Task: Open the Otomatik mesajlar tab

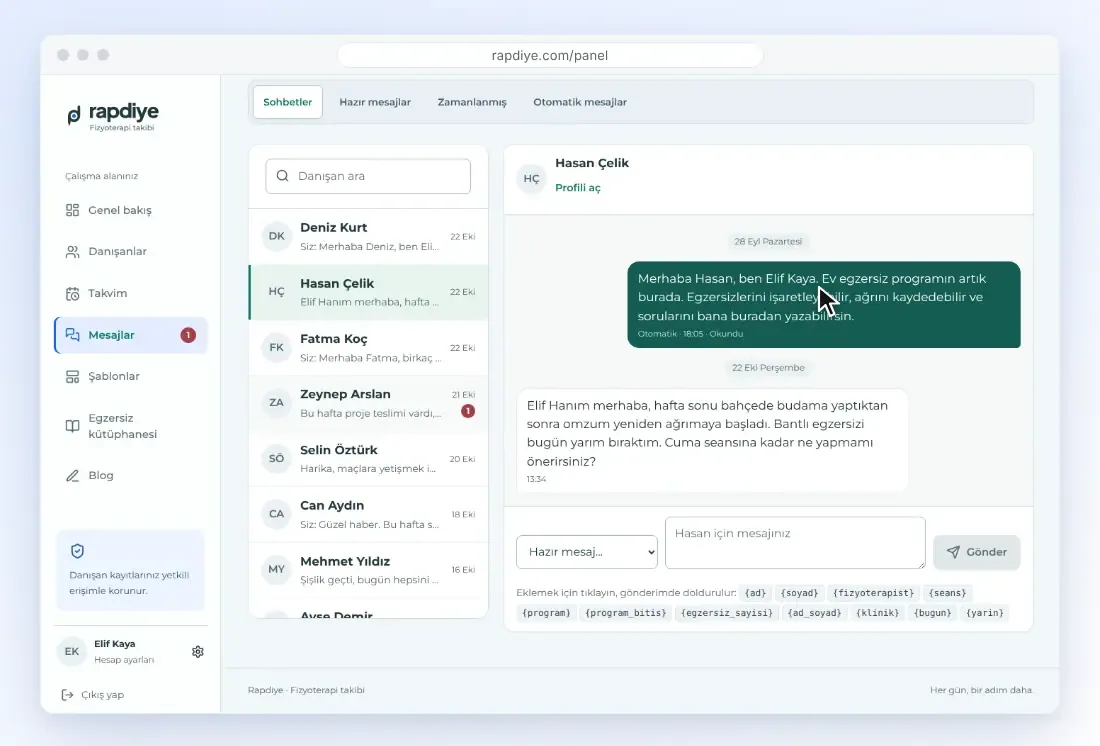Action: tap(580, 102)
